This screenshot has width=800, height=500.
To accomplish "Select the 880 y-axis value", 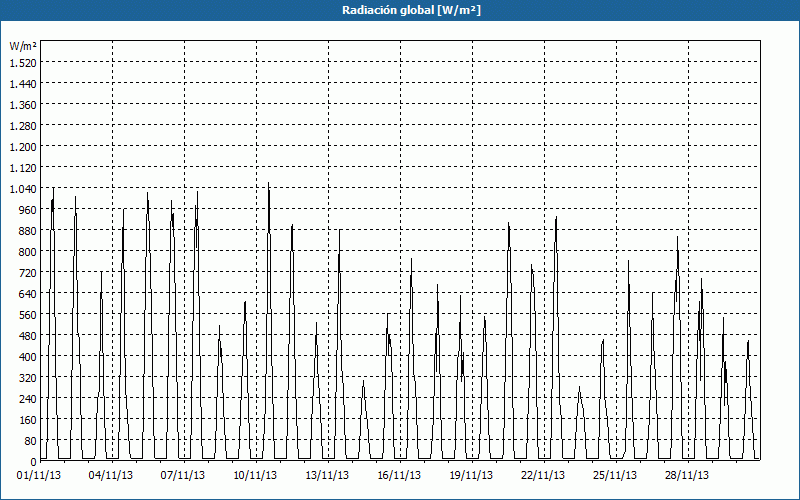I will (x=28, y=231).
